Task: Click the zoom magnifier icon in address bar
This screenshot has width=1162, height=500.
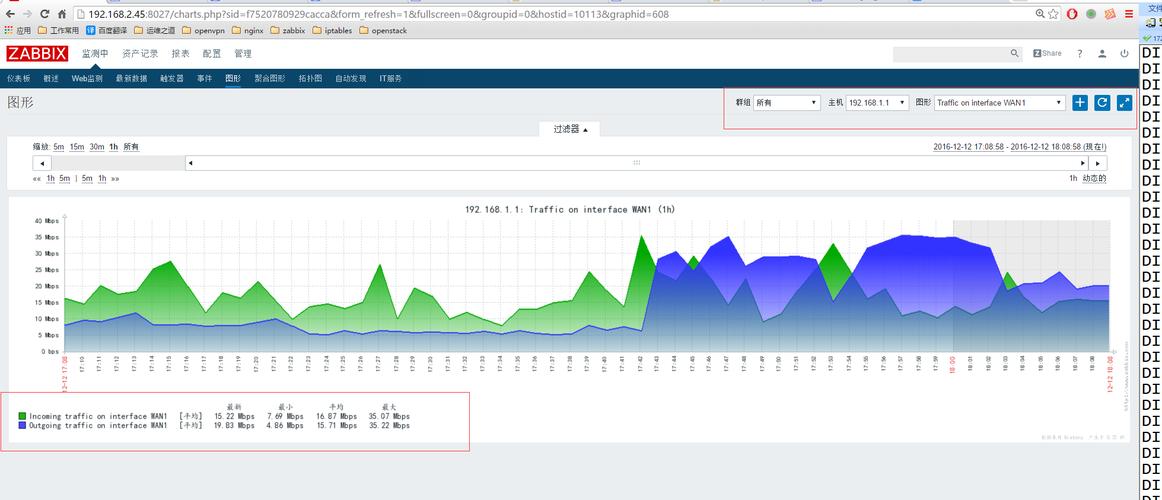Action: point(1040,14)
